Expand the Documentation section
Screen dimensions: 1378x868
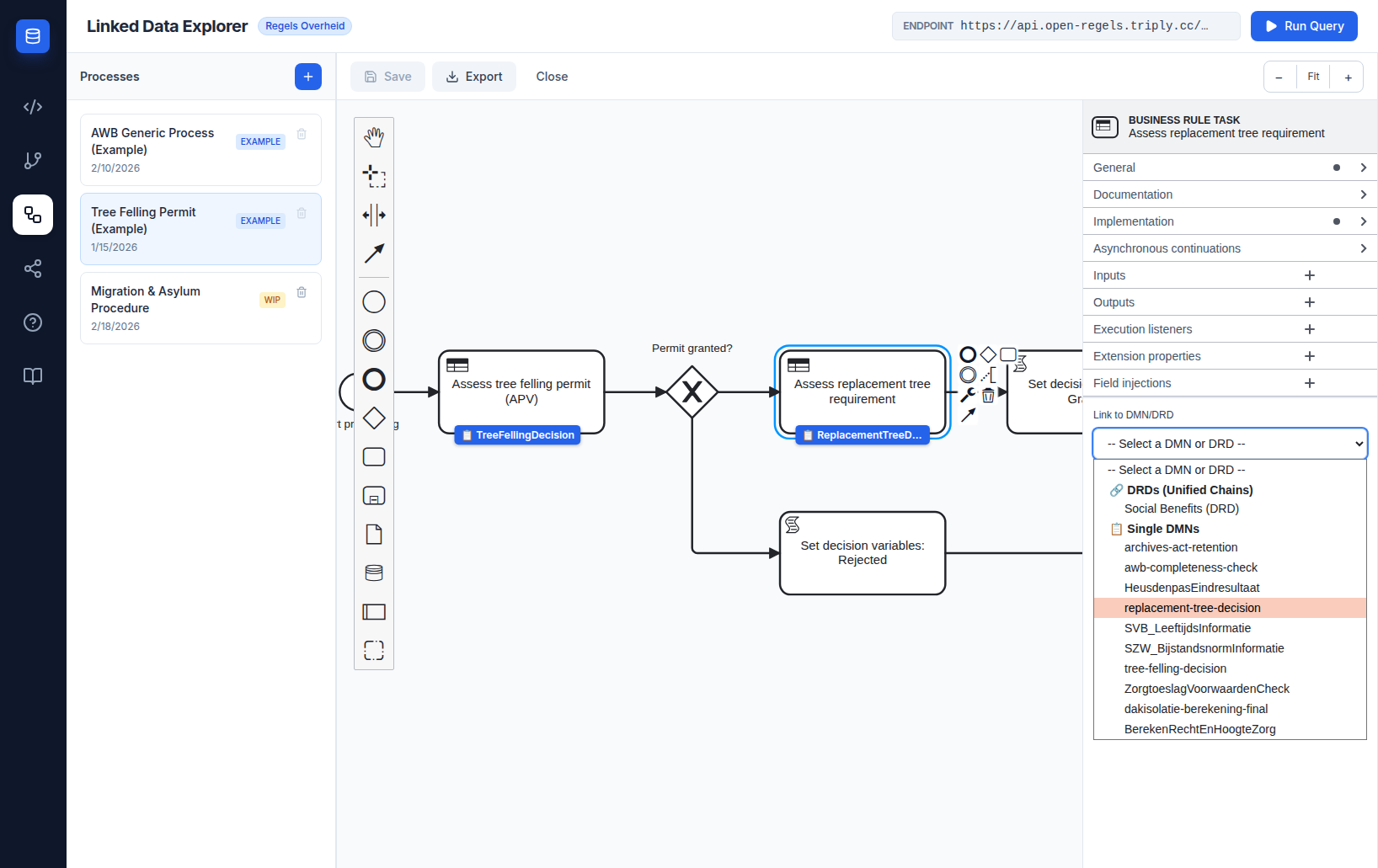point(1229,194)
